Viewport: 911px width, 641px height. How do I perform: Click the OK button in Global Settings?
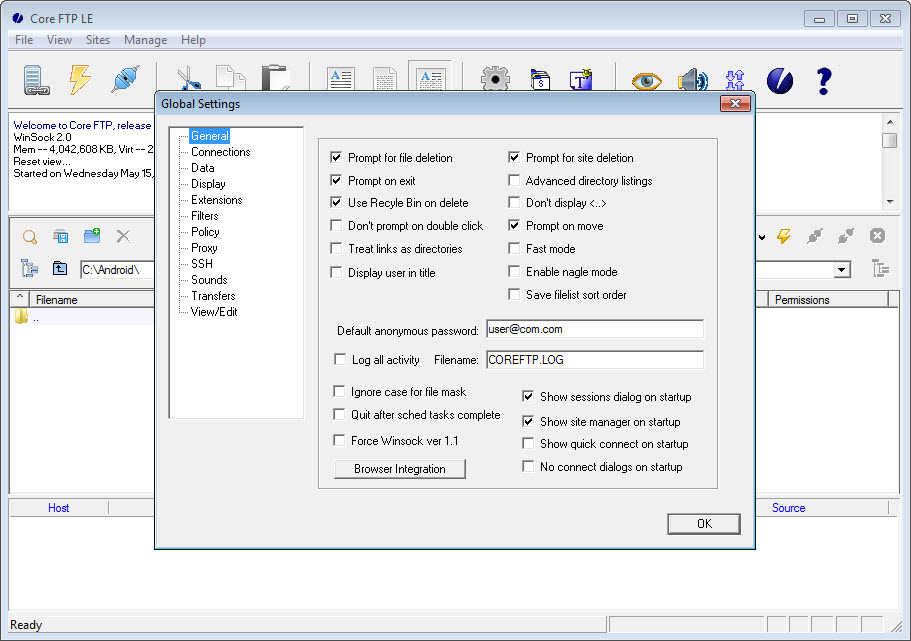pos(704,524)
